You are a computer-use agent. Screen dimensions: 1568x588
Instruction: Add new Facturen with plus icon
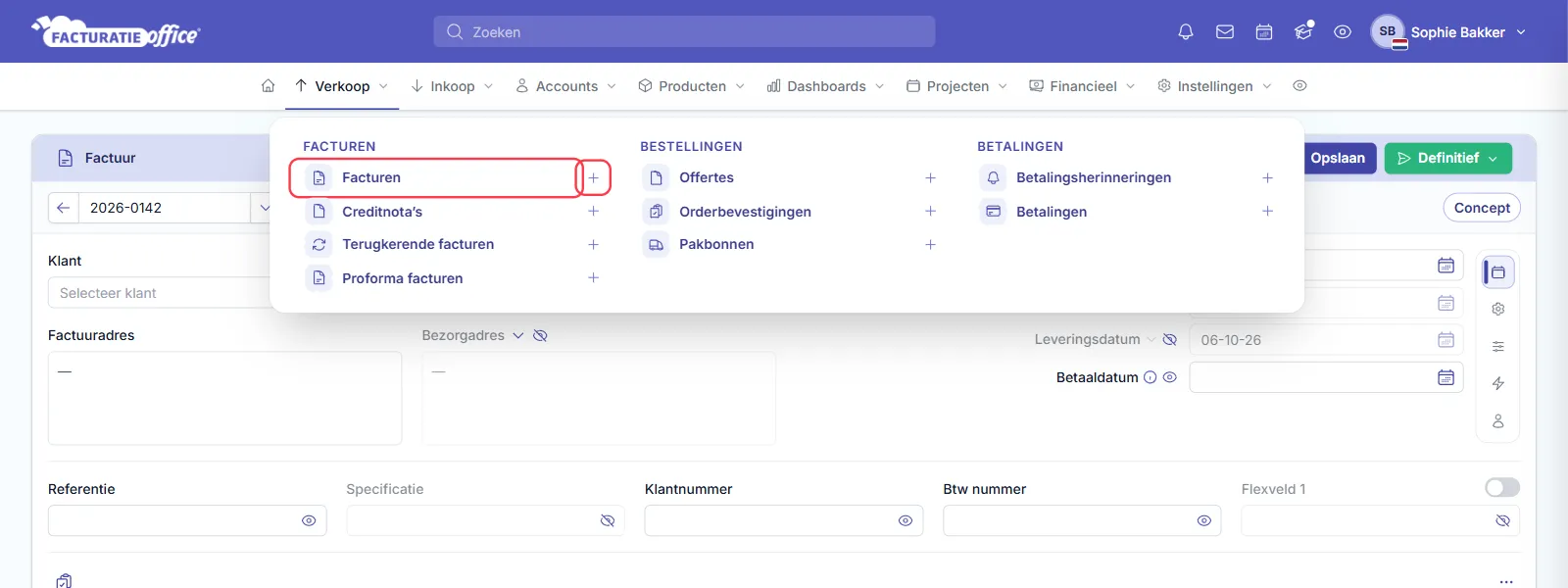593,177
